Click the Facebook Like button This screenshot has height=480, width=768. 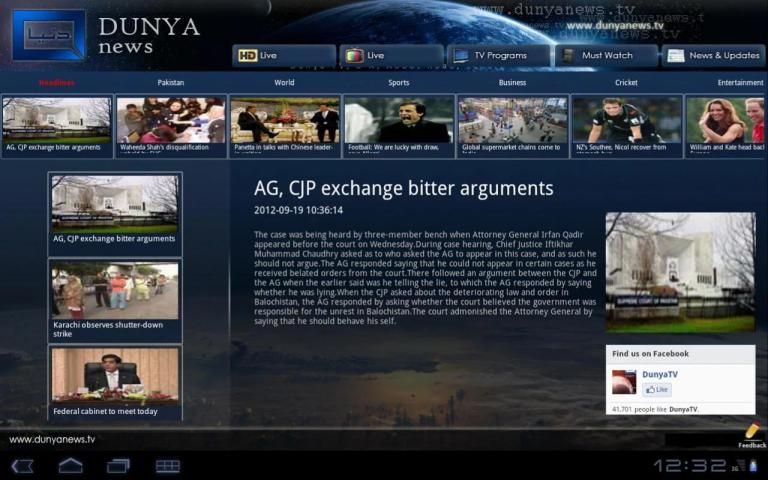coord(656,390)
